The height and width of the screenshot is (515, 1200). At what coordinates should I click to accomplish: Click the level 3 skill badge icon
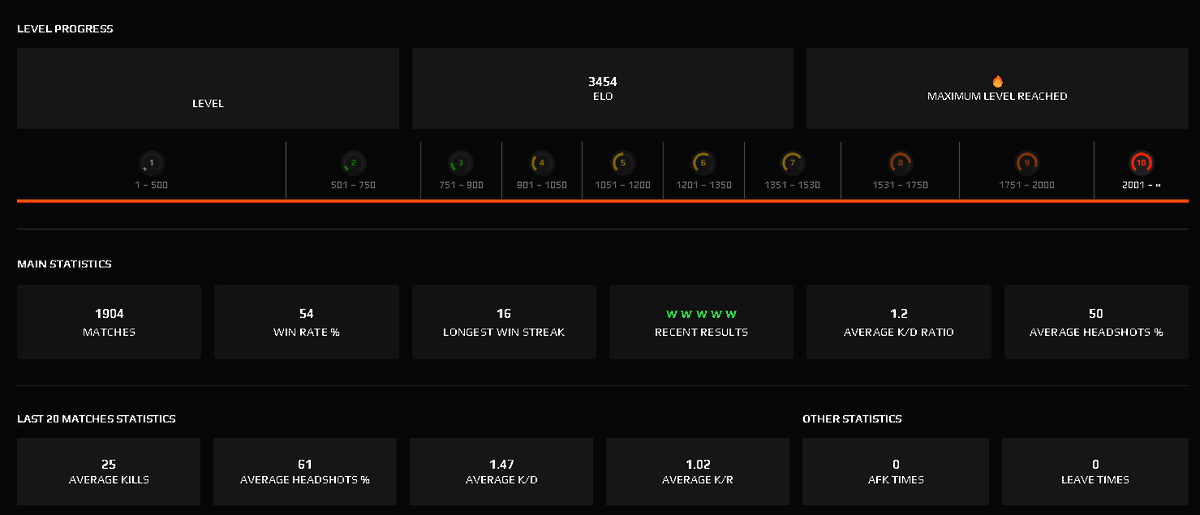[460, 162]
